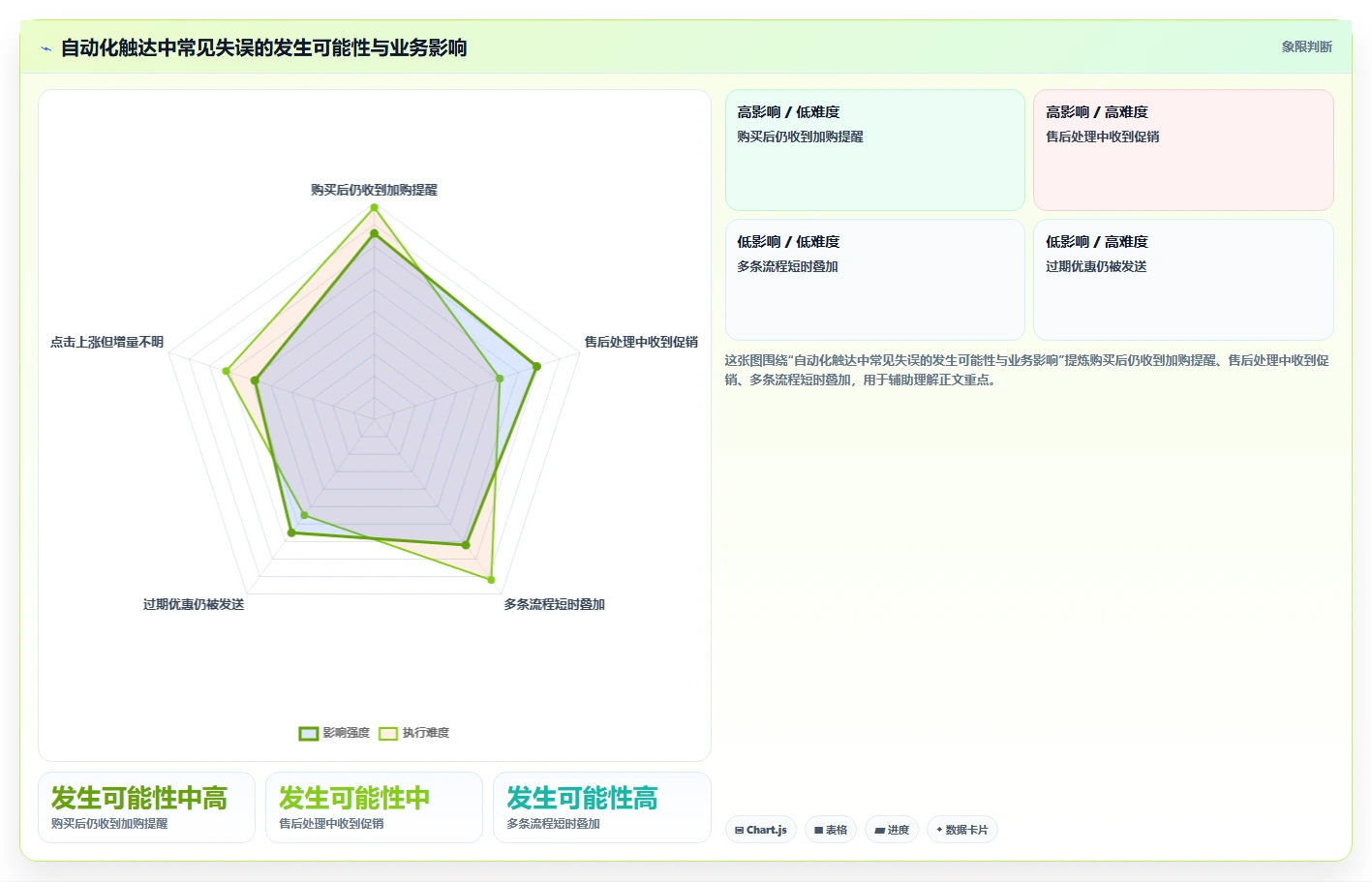Click the 执行难度 data point on 多条流程短时叠加 axis
The width and height of the screenshot is (1372, 882).
click(491, 580)
